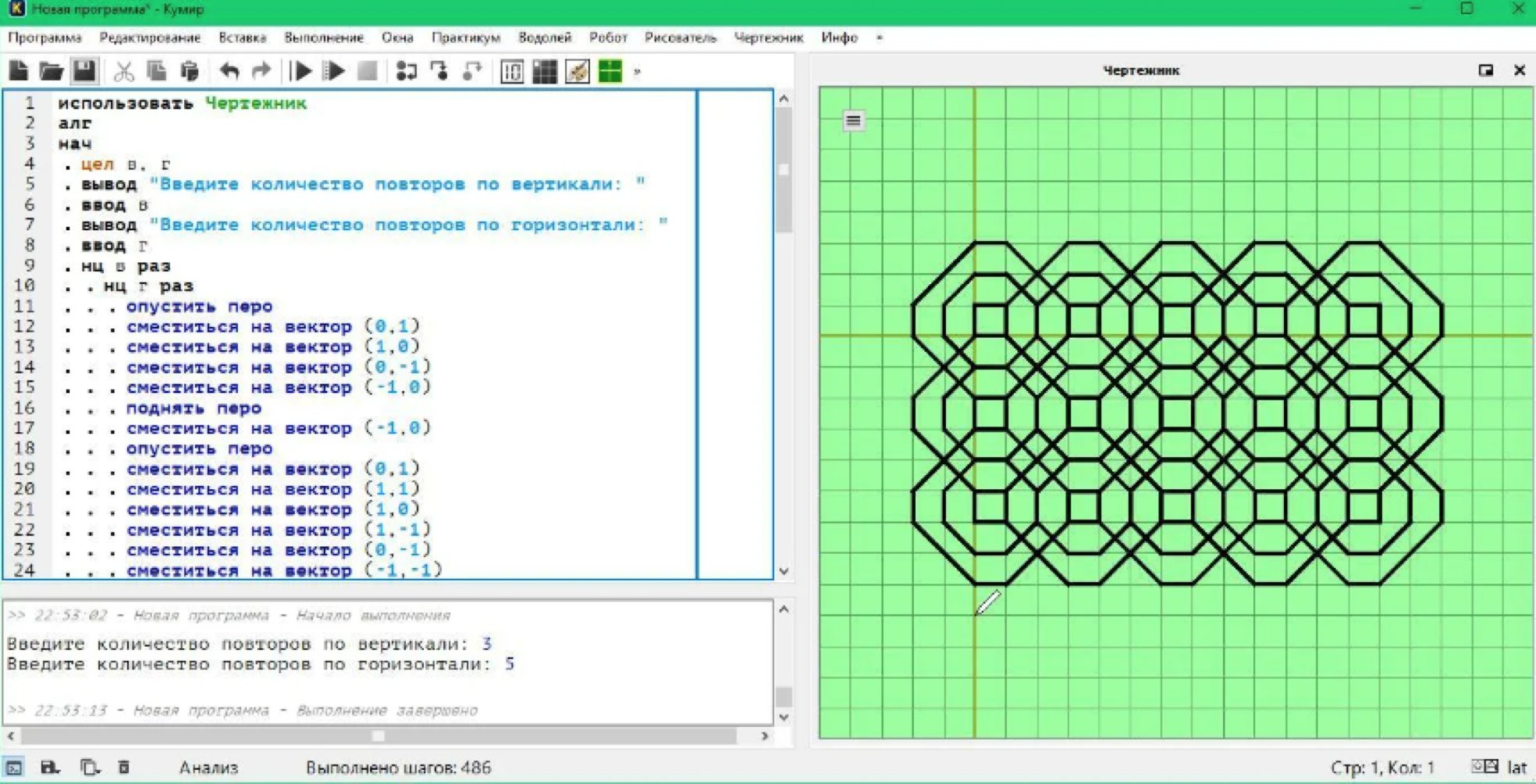Expand hidden toolbar items chevron
This screenshot has width=1536, height=784.
click(637, 72)
